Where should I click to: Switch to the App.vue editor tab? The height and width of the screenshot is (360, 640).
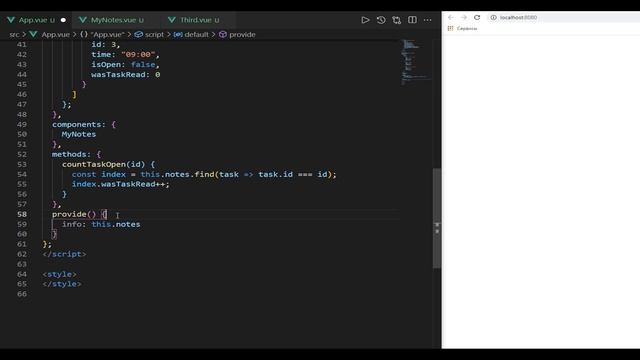37,20
